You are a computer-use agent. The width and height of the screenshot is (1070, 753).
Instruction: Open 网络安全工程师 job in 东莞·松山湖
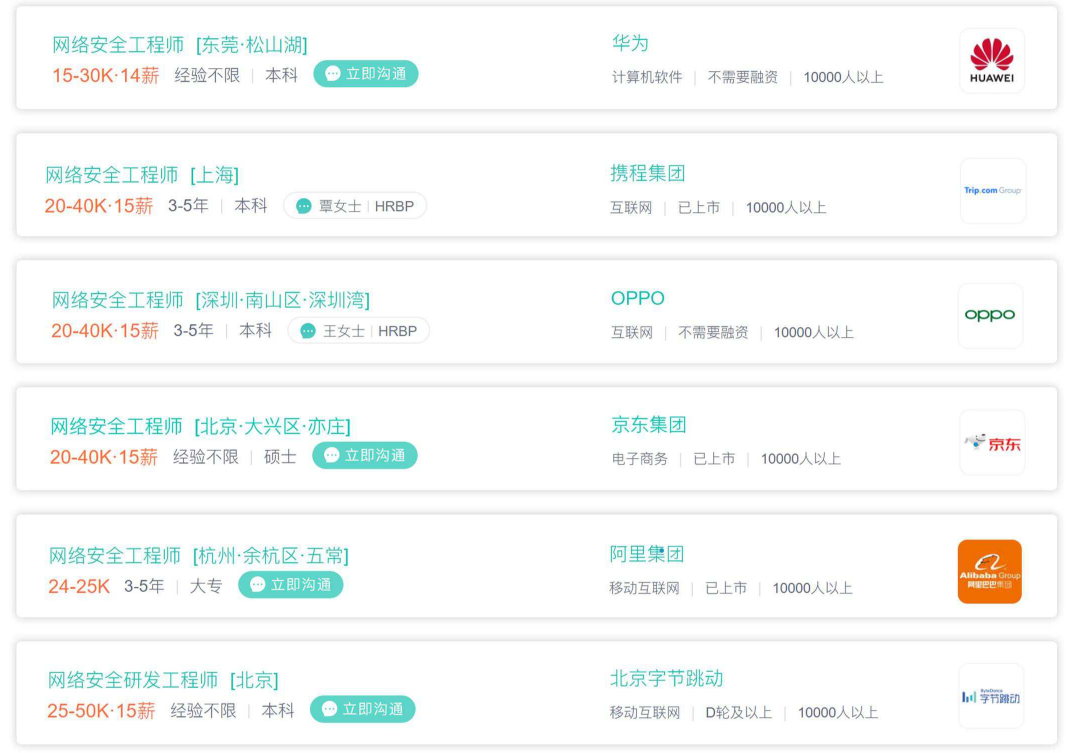[180, 45]
